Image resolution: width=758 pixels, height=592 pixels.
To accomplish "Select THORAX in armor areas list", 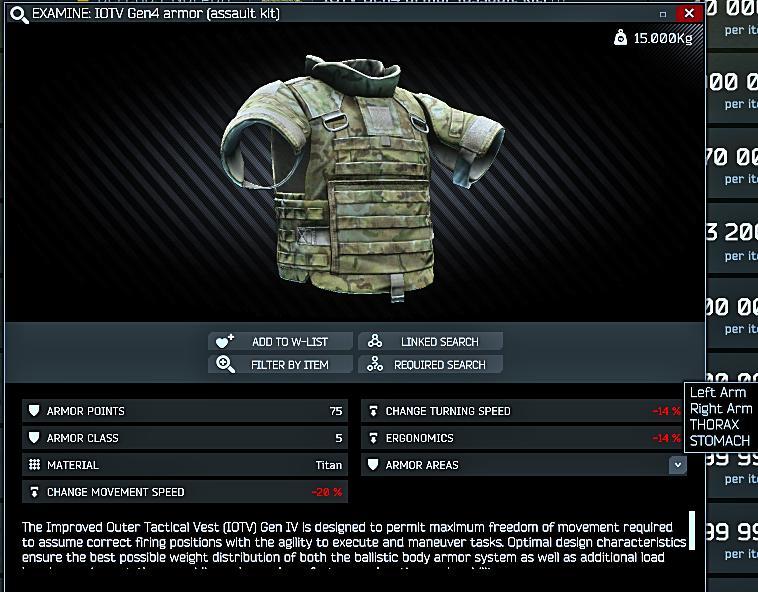I will tap(714, 425).
